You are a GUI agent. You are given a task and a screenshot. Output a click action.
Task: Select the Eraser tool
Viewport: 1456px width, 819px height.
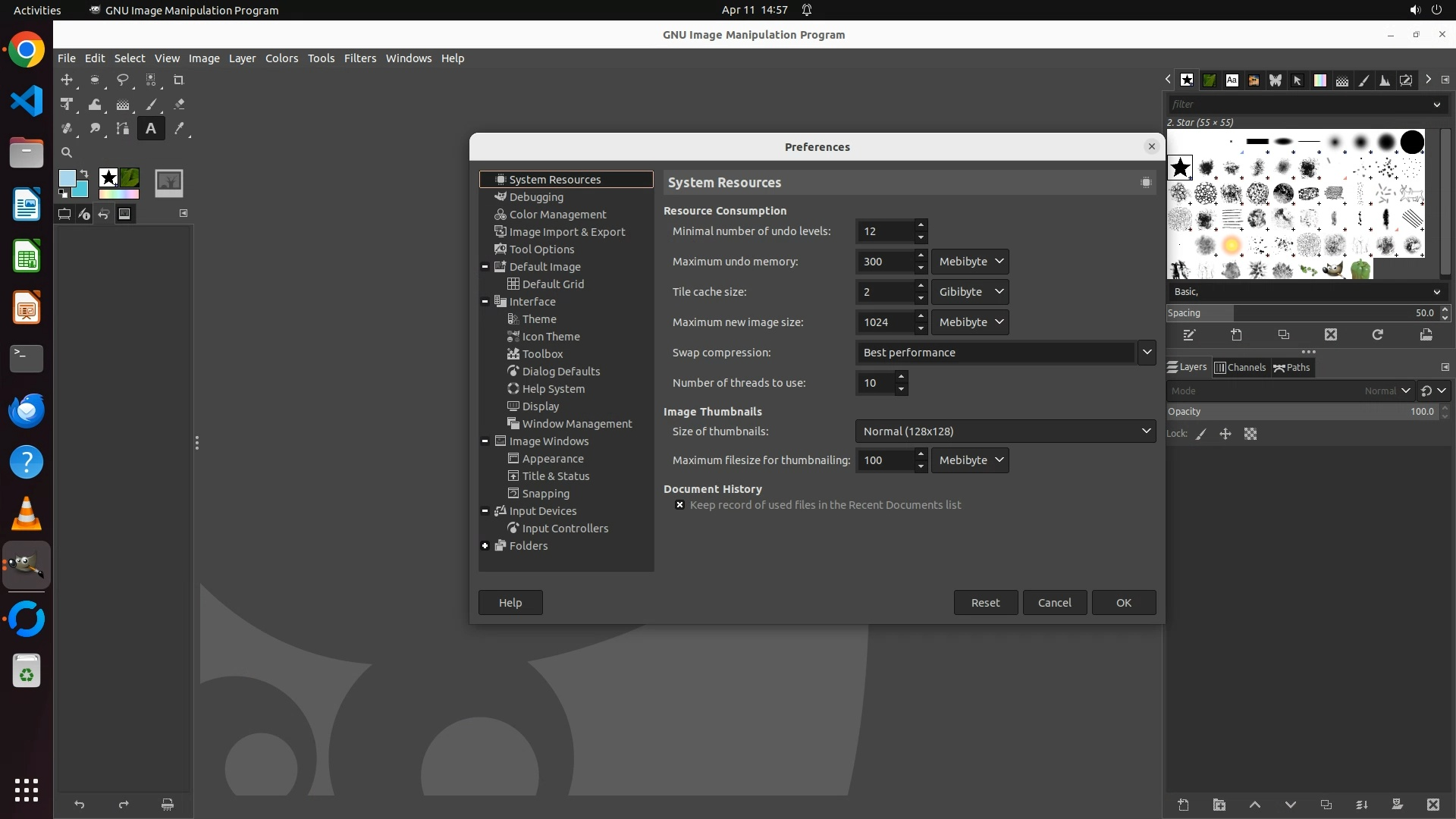179,105
